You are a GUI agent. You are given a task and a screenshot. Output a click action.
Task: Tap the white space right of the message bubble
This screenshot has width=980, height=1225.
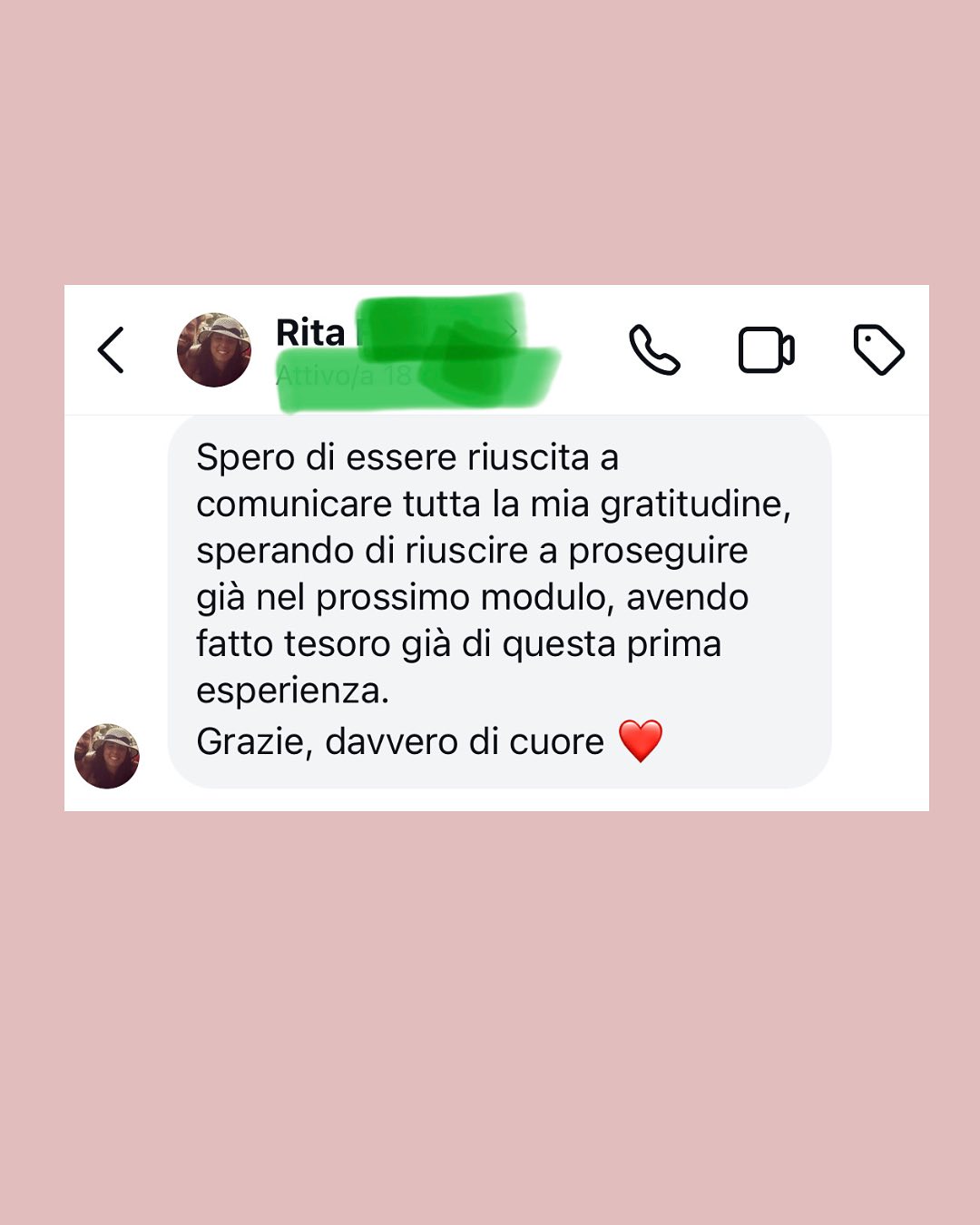[x=879, y=602]
